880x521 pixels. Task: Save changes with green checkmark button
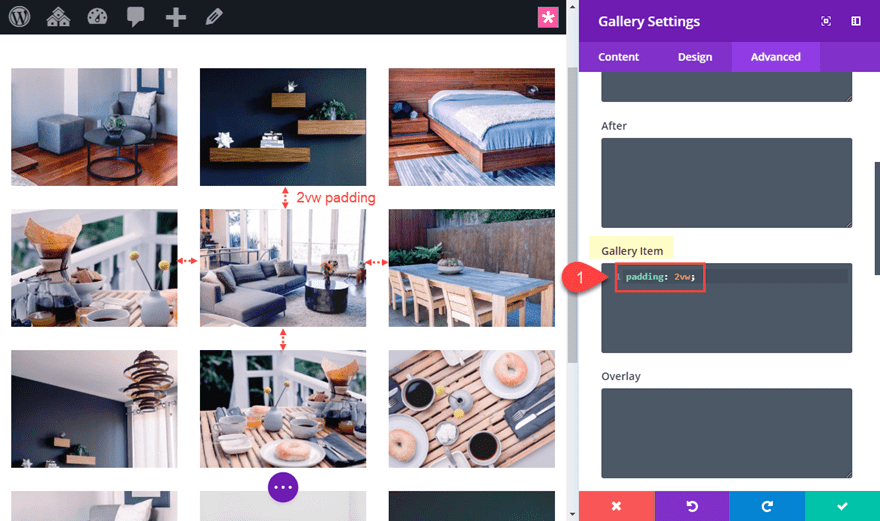coord(842,506)
